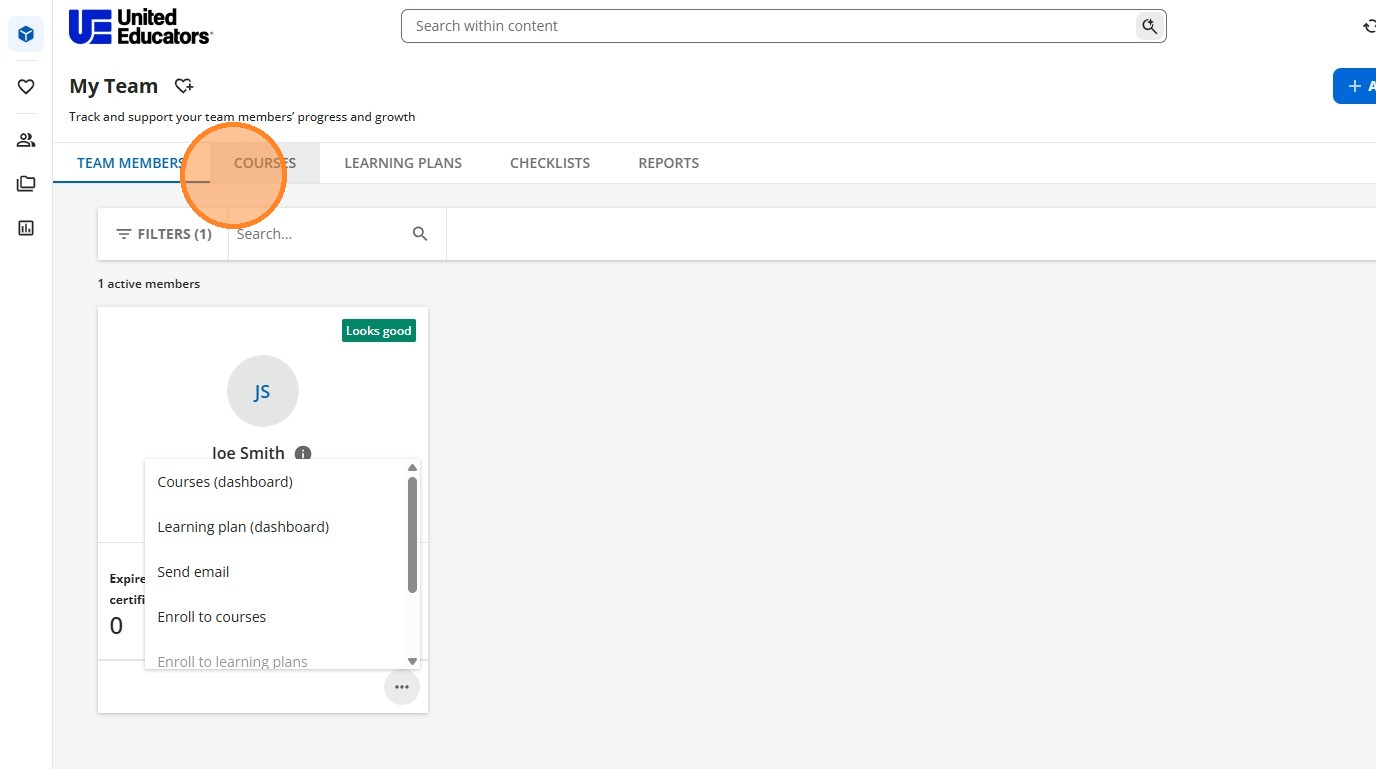Screen dimensions: 1376x769
Task: Click the blue add button at top right
Action: pyautogui.click(x=1354, y=86)
